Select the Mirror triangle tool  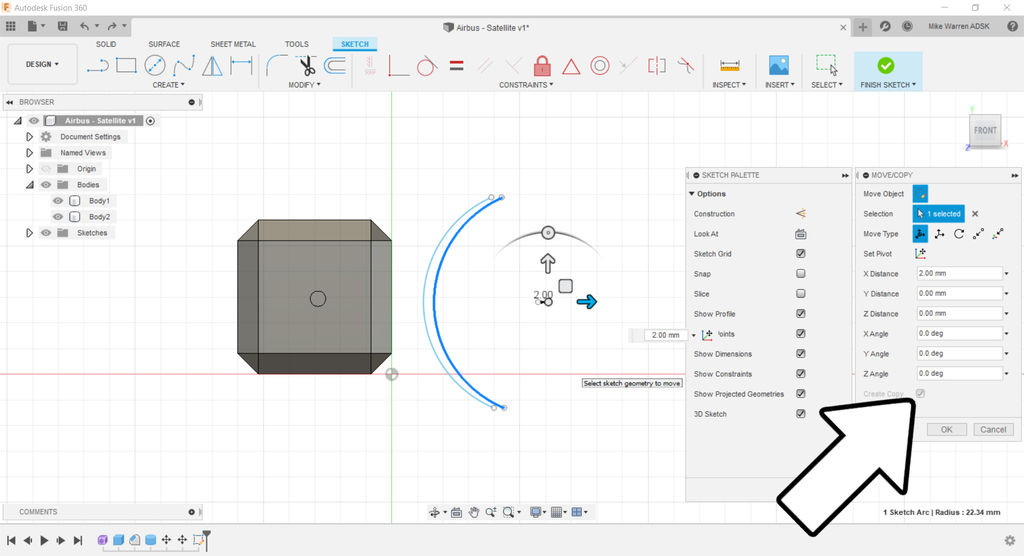click(x=212, y=65)
